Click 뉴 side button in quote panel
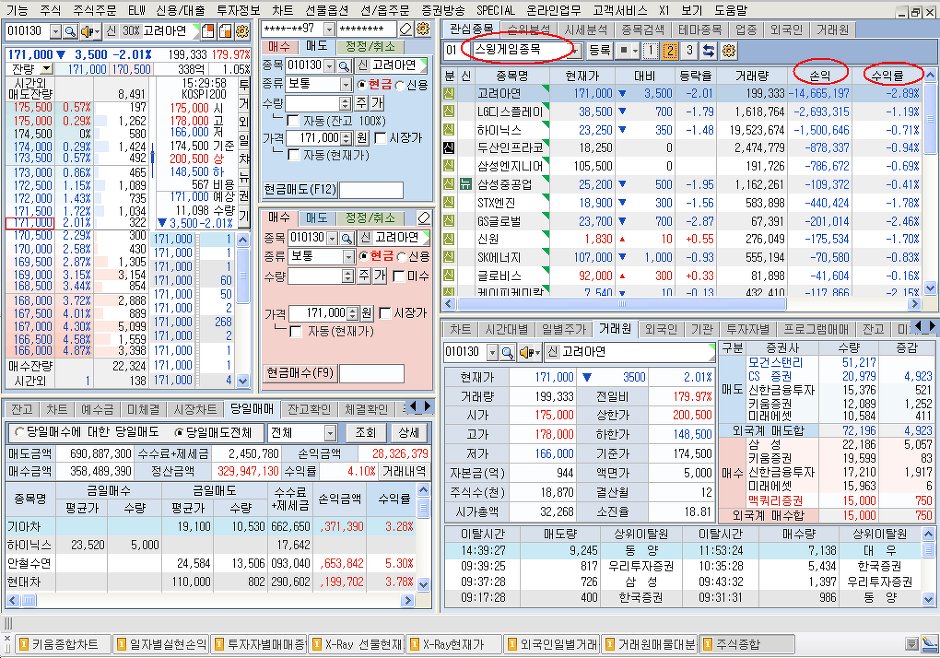 tap(244, 177)
